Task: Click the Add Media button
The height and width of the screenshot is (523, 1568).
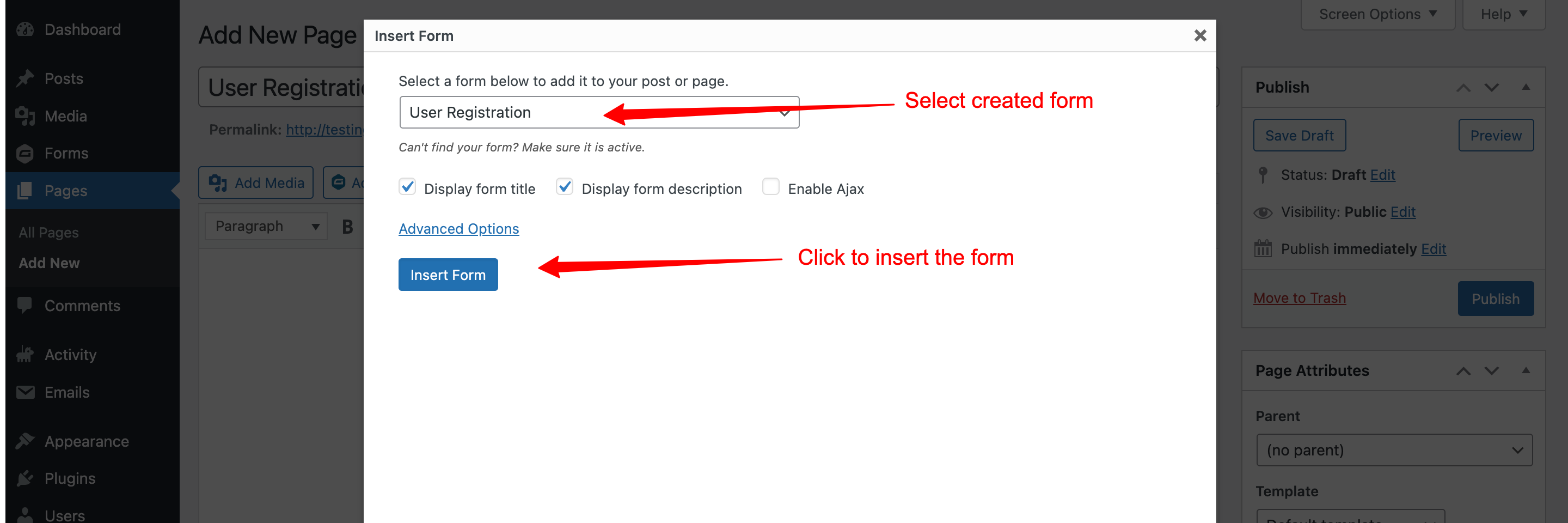Action: point(256,183)
